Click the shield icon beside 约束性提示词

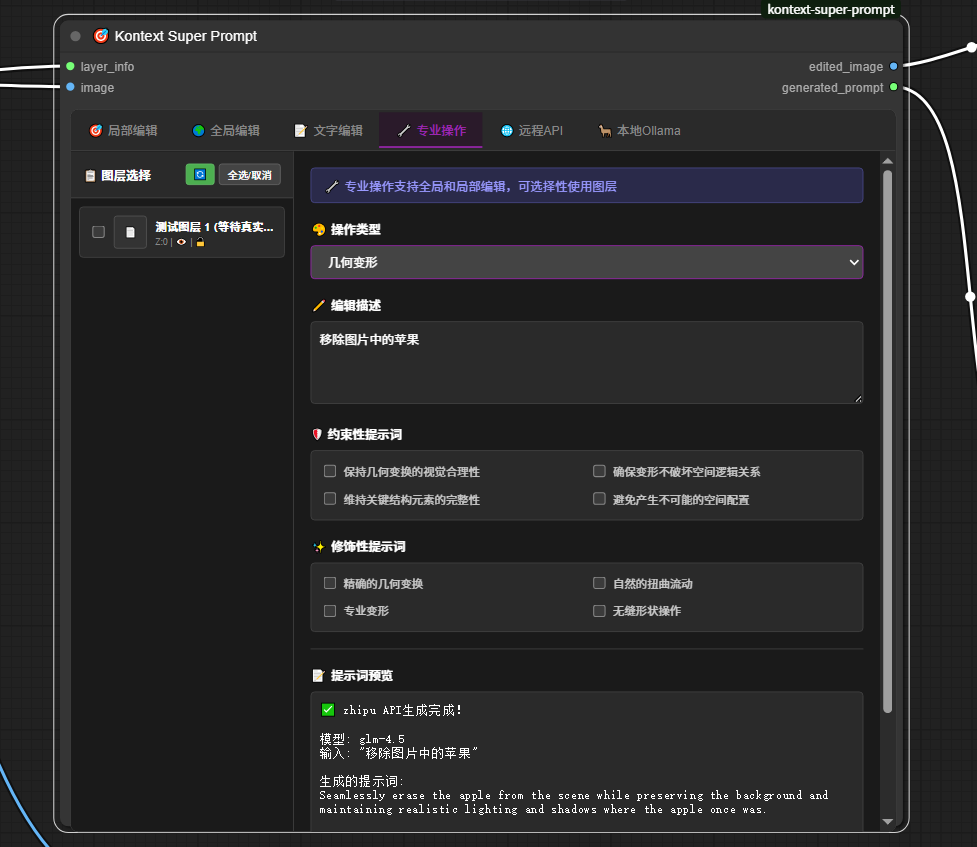[317, 434]
